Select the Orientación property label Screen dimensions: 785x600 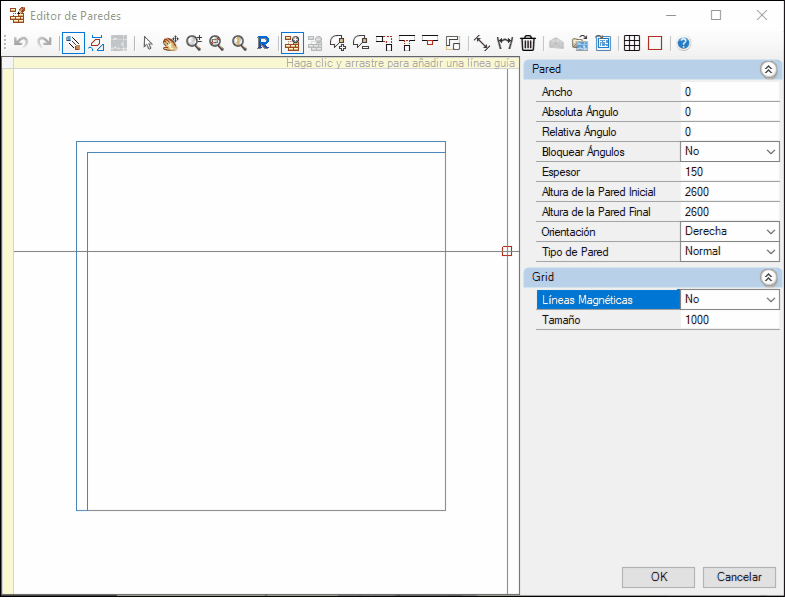coord(568,232)
